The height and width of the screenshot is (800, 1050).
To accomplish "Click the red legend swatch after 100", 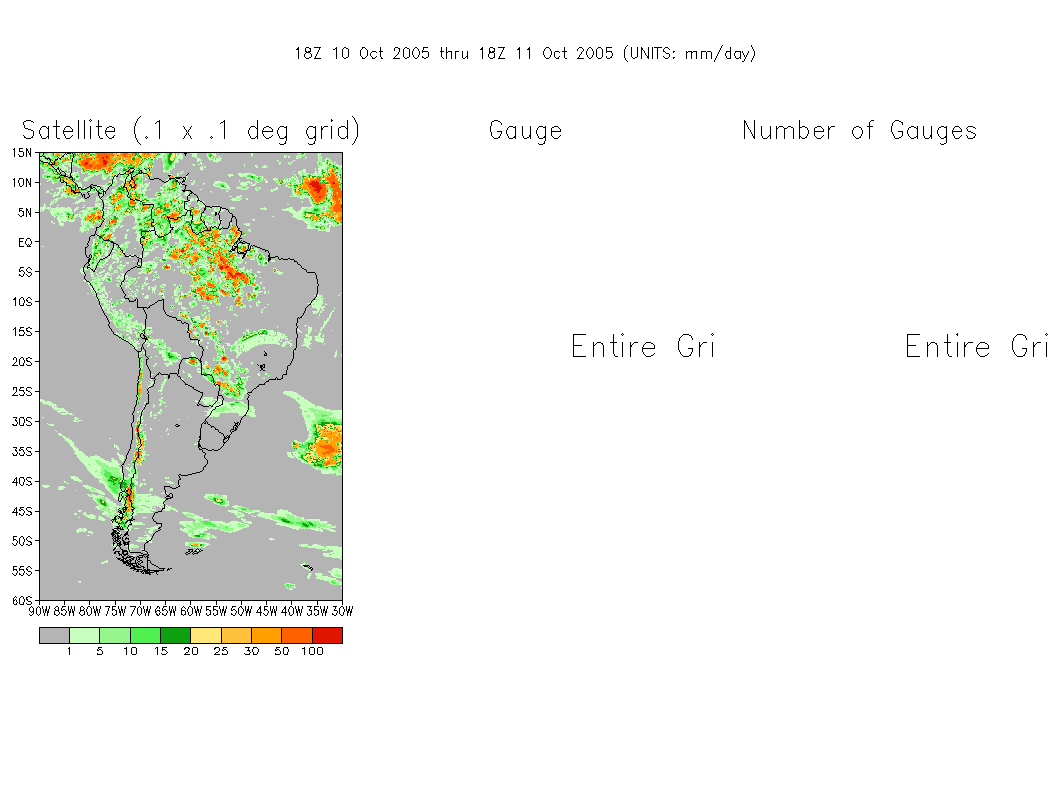I will tap(327, 635).
